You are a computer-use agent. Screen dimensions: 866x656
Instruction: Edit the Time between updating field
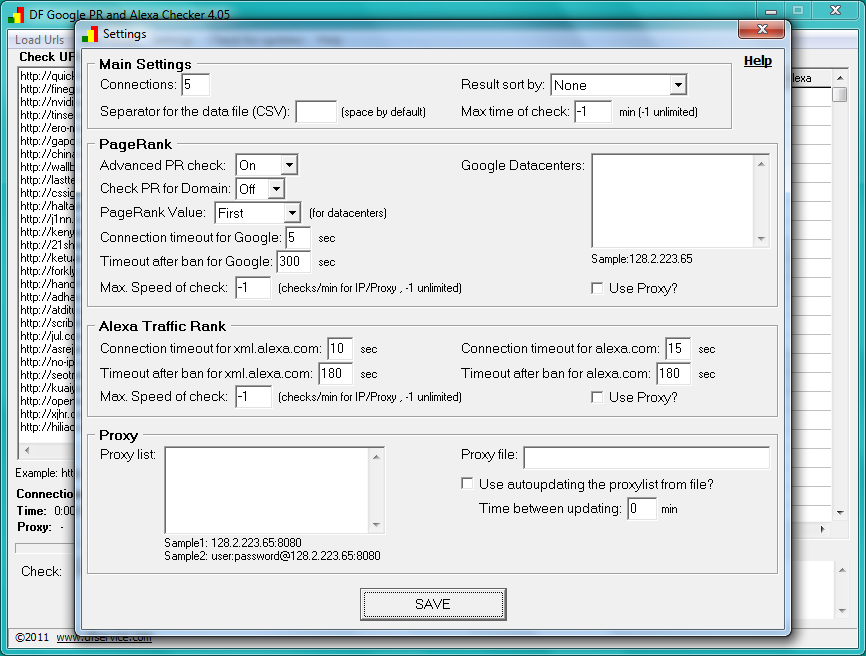point(642,509)
